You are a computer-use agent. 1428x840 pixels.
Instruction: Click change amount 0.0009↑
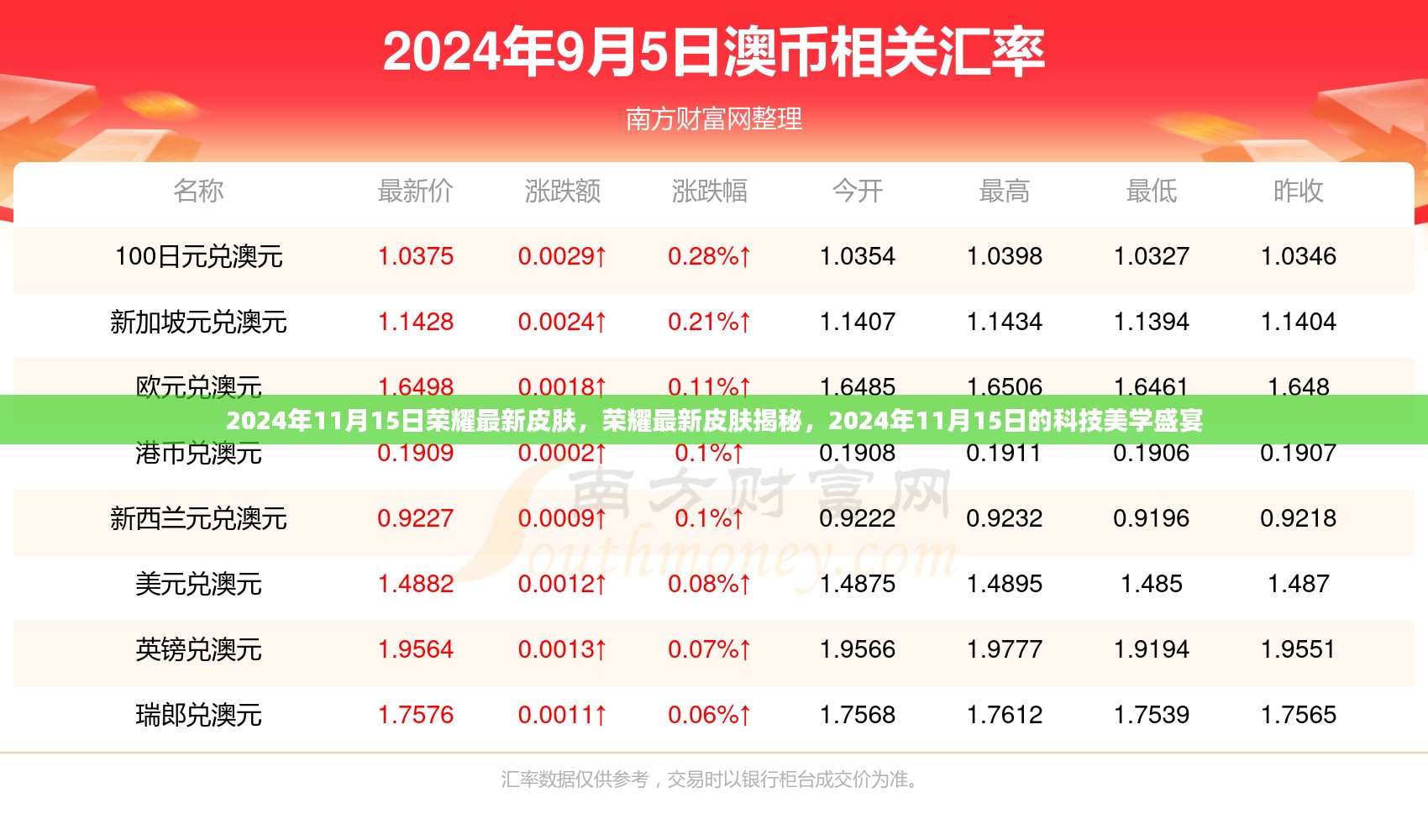point(563,518)
